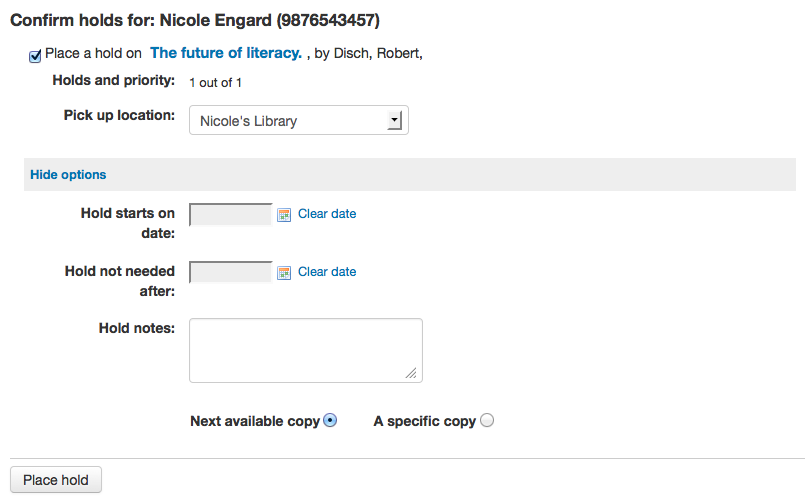The width and height of the screenshot is (805, 502).
Task: Click inside the Hold notes text area
Action: (306, 351)
